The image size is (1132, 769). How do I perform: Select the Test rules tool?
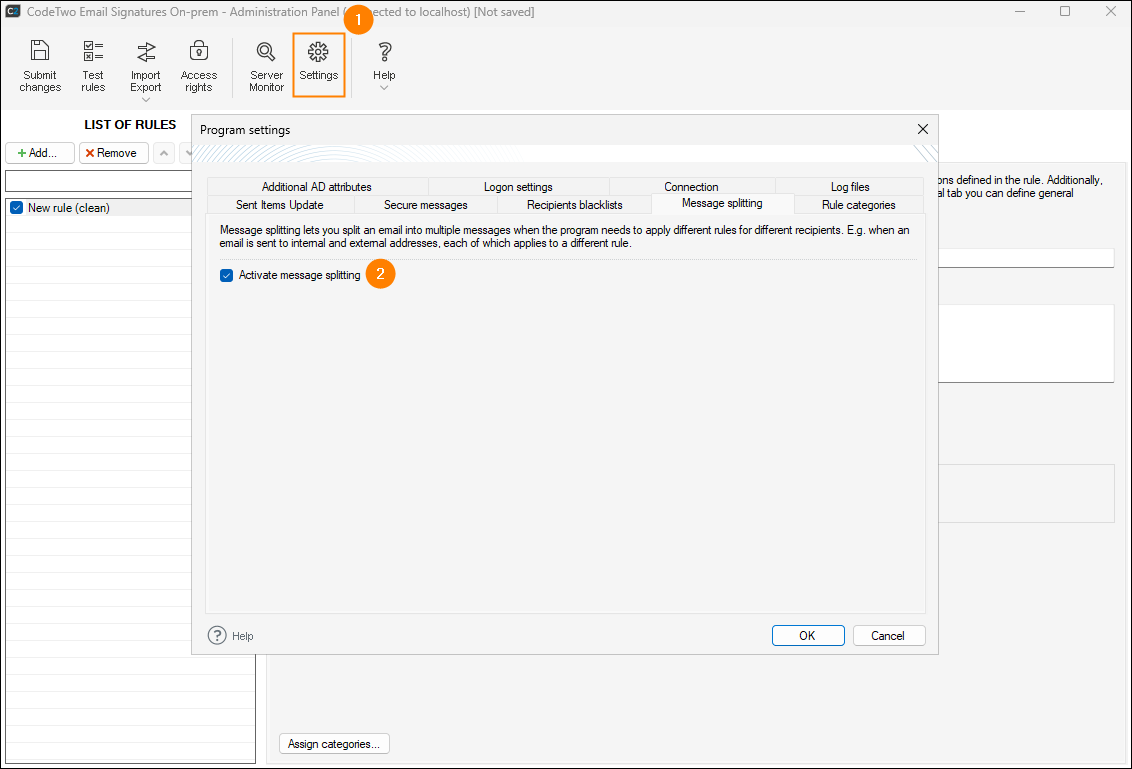[x=93, y=65]
